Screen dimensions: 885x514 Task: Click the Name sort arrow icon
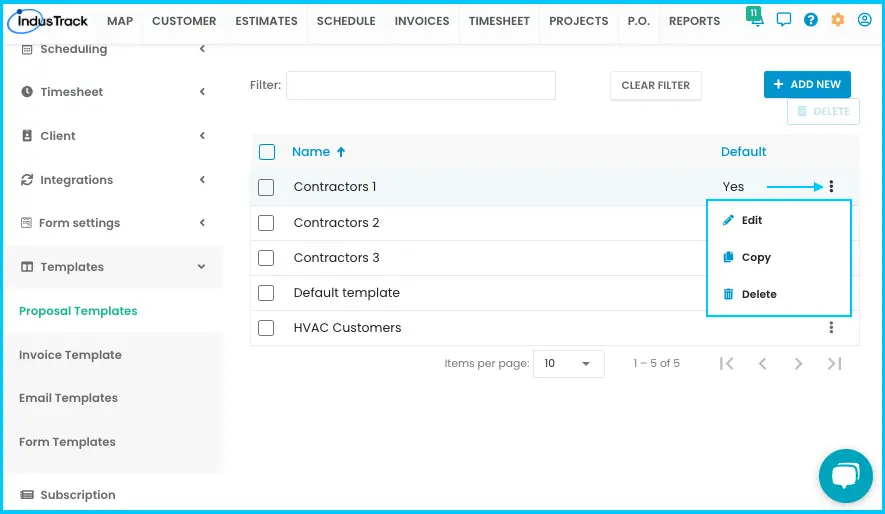(341, 152)
